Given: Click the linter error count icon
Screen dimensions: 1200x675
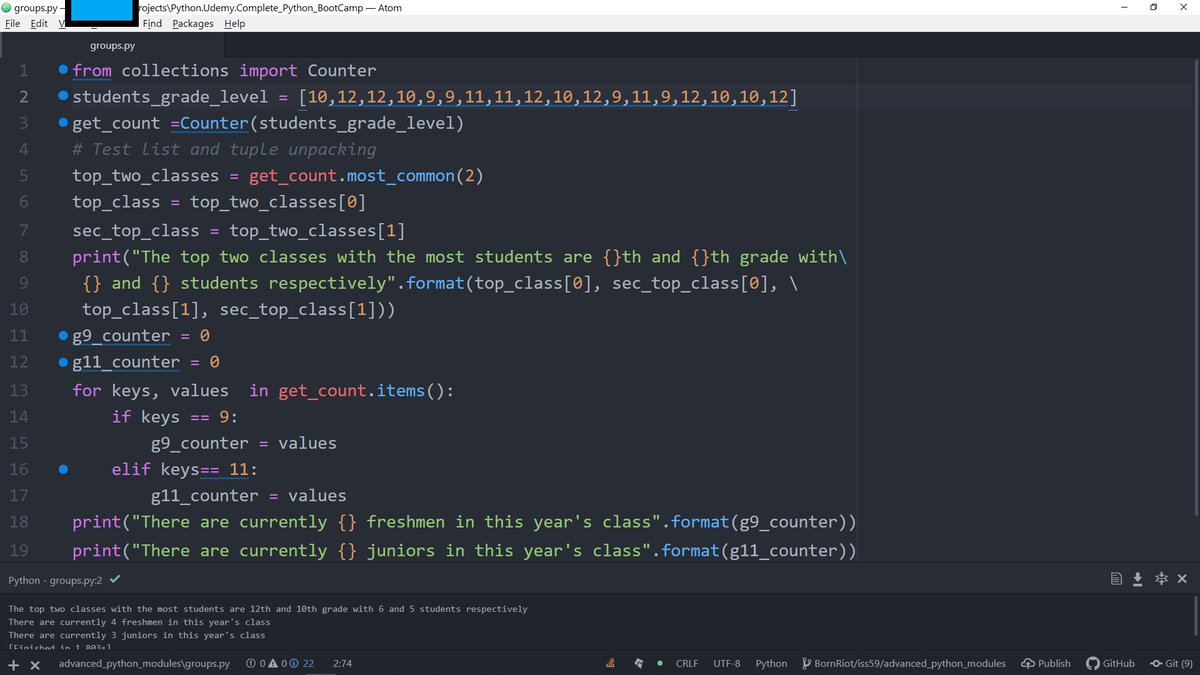Looking at the screenshot, I should 250,664.
